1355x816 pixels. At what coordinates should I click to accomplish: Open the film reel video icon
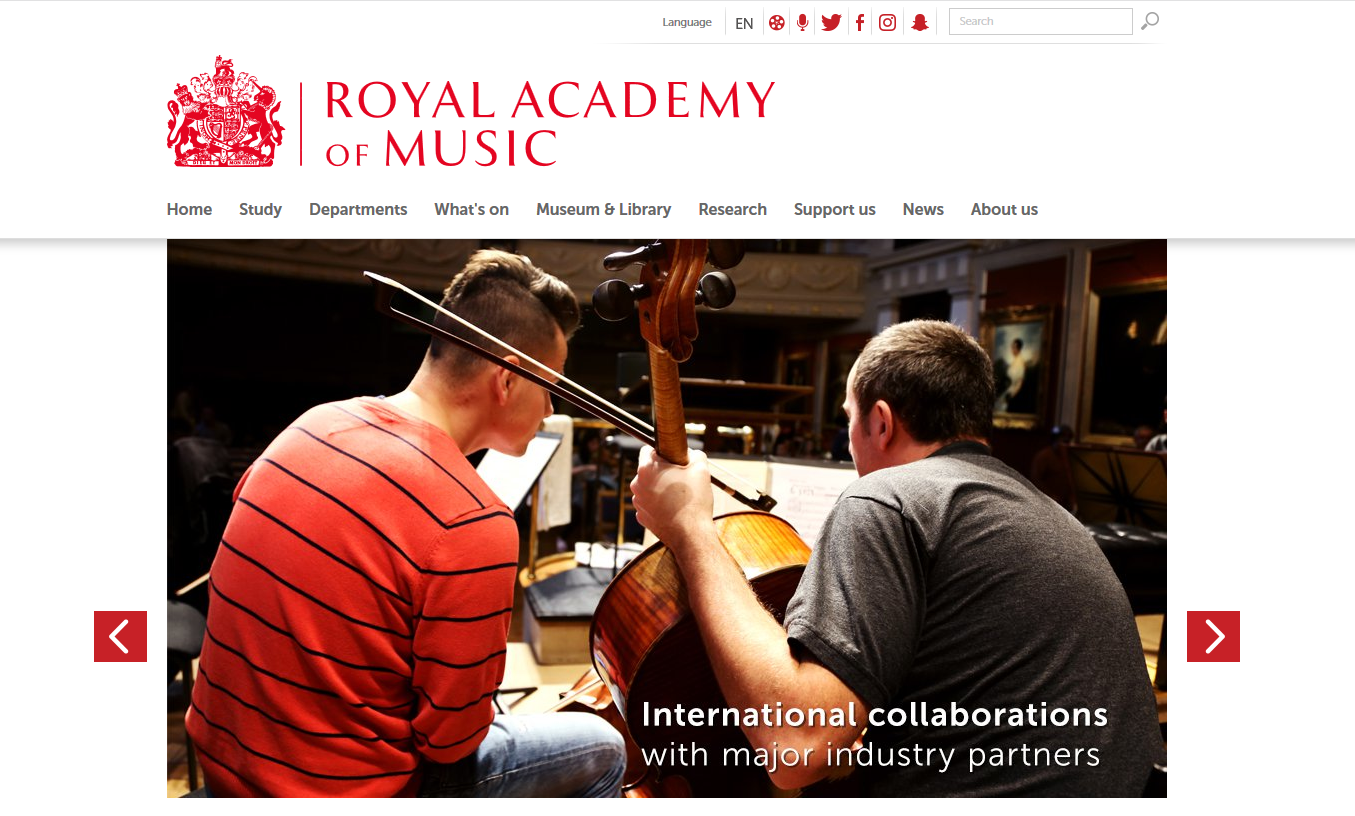coord(777,22)
